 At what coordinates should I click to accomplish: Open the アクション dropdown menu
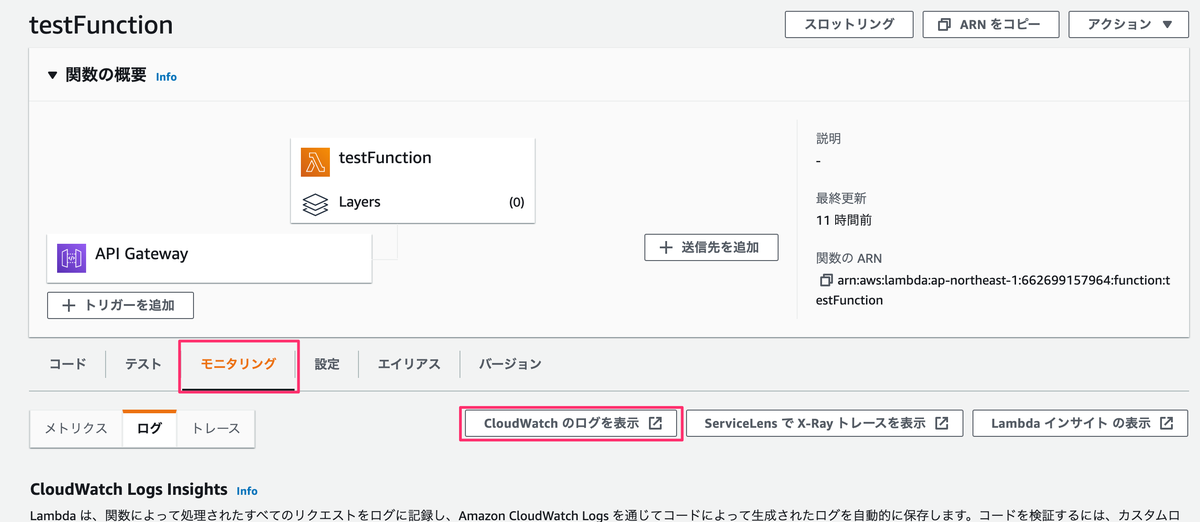click(x=1130, y=25)
